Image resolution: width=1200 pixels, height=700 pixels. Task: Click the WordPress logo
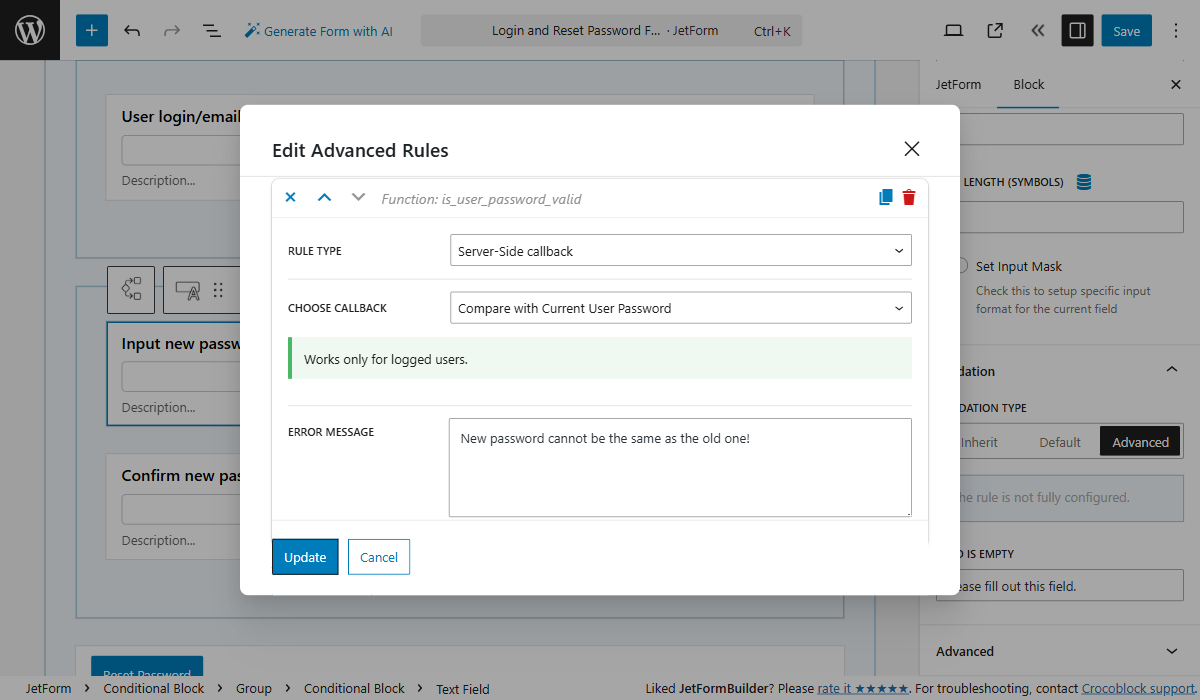29,29
